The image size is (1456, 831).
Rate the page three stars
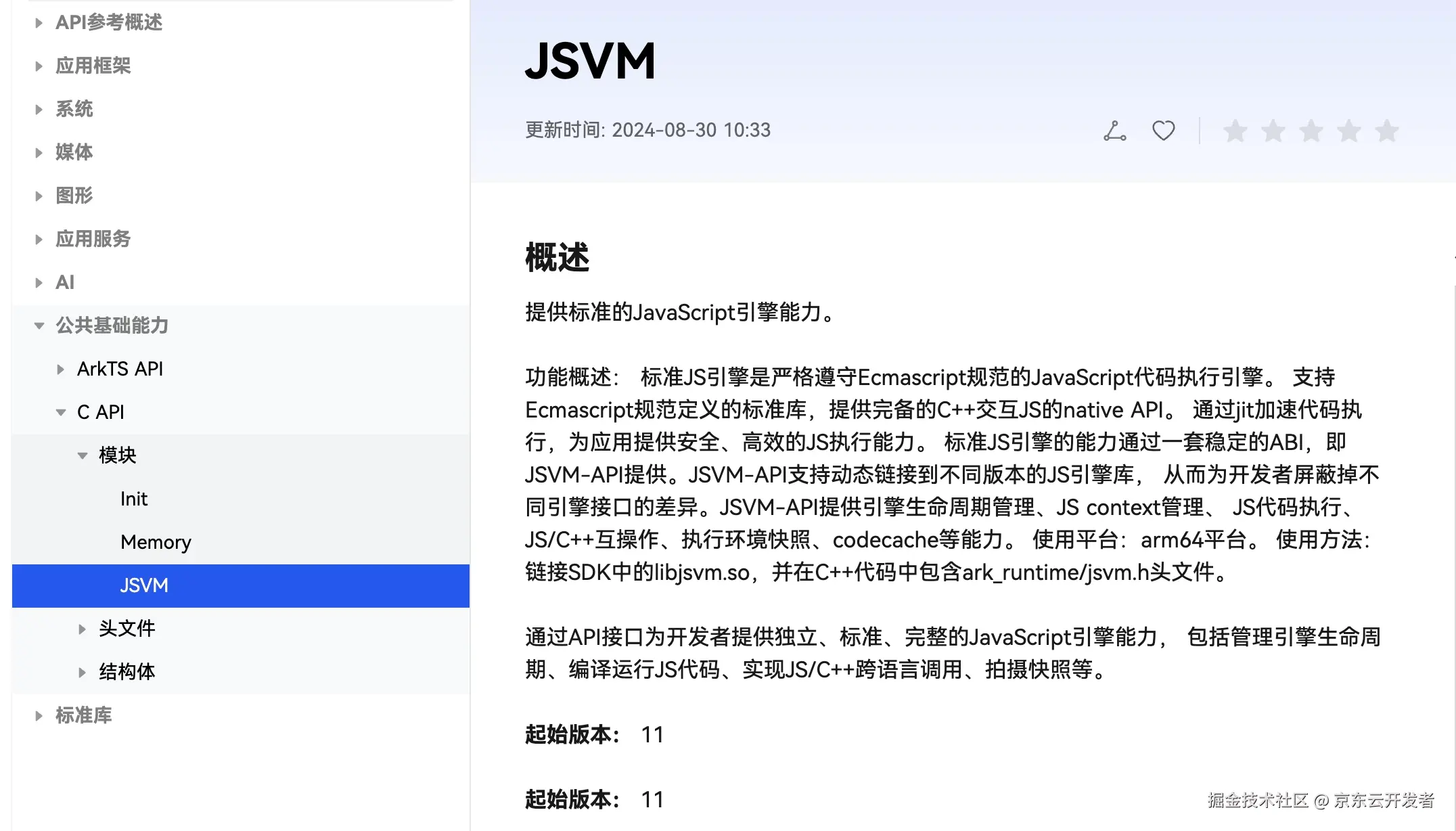1311,131
